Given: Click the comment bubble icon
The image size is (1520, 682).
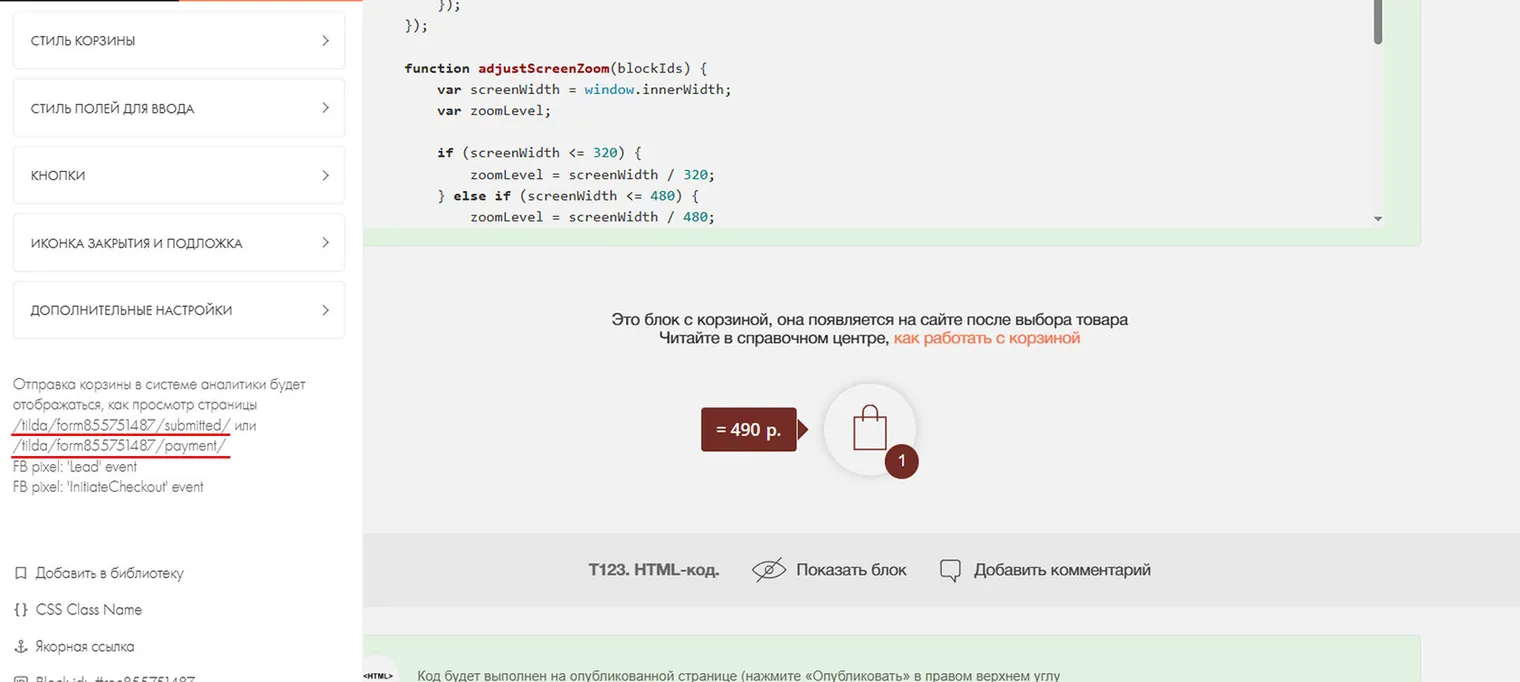Looking at the screenshot, I should coord(951,570).
